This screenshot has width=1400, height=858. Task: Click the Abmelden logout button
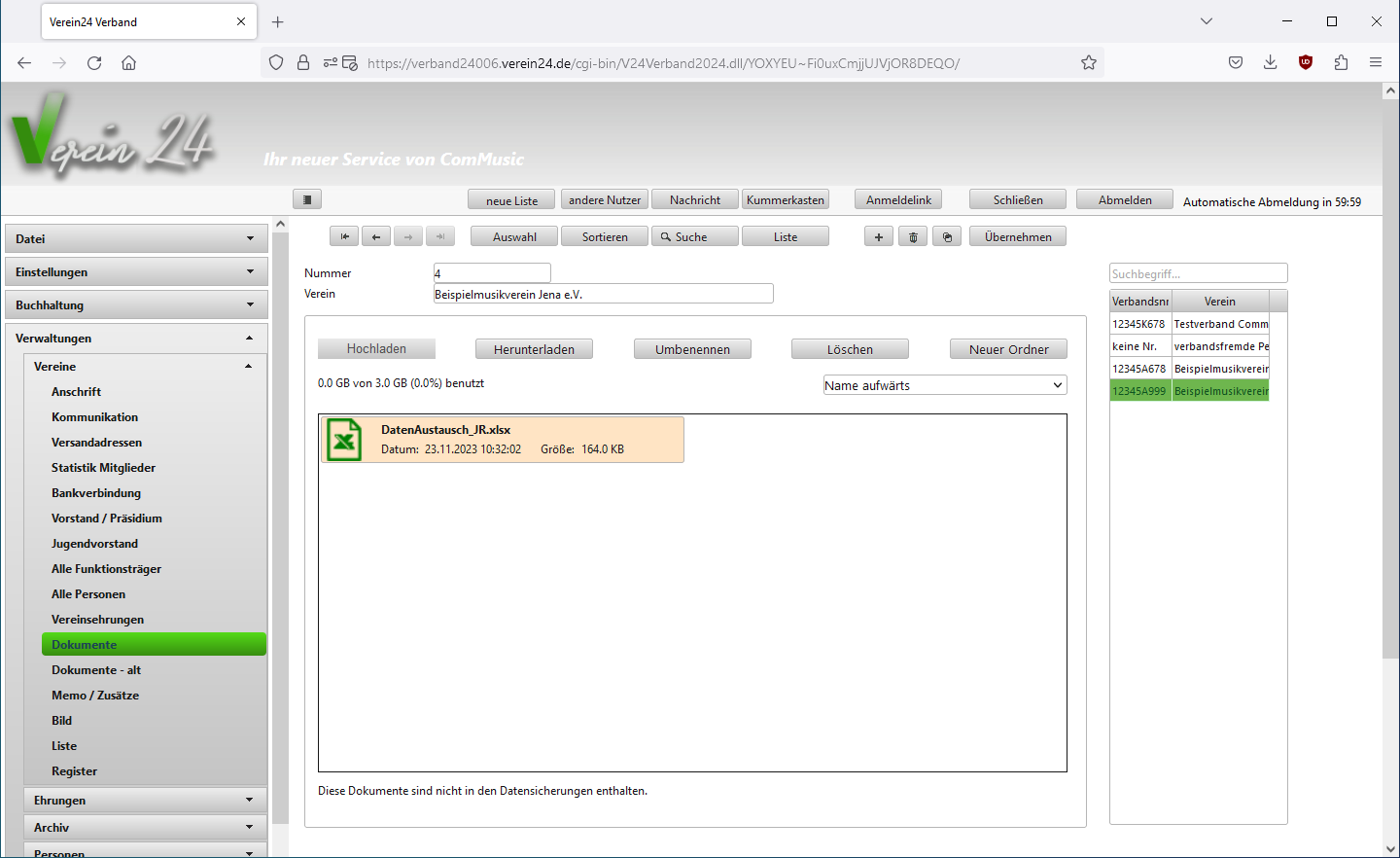tap(1125, 199)
